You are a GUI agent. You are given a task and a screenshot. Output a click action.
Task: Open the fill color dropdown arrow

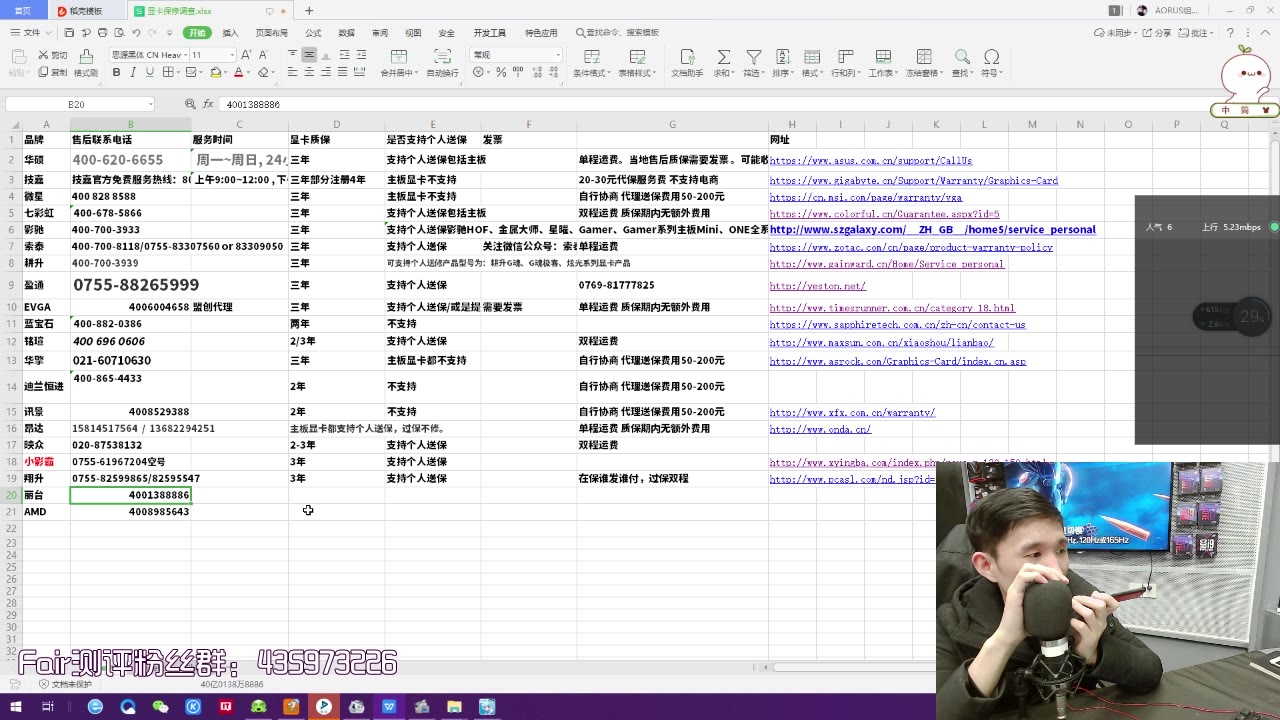click(x=227, y=73)
